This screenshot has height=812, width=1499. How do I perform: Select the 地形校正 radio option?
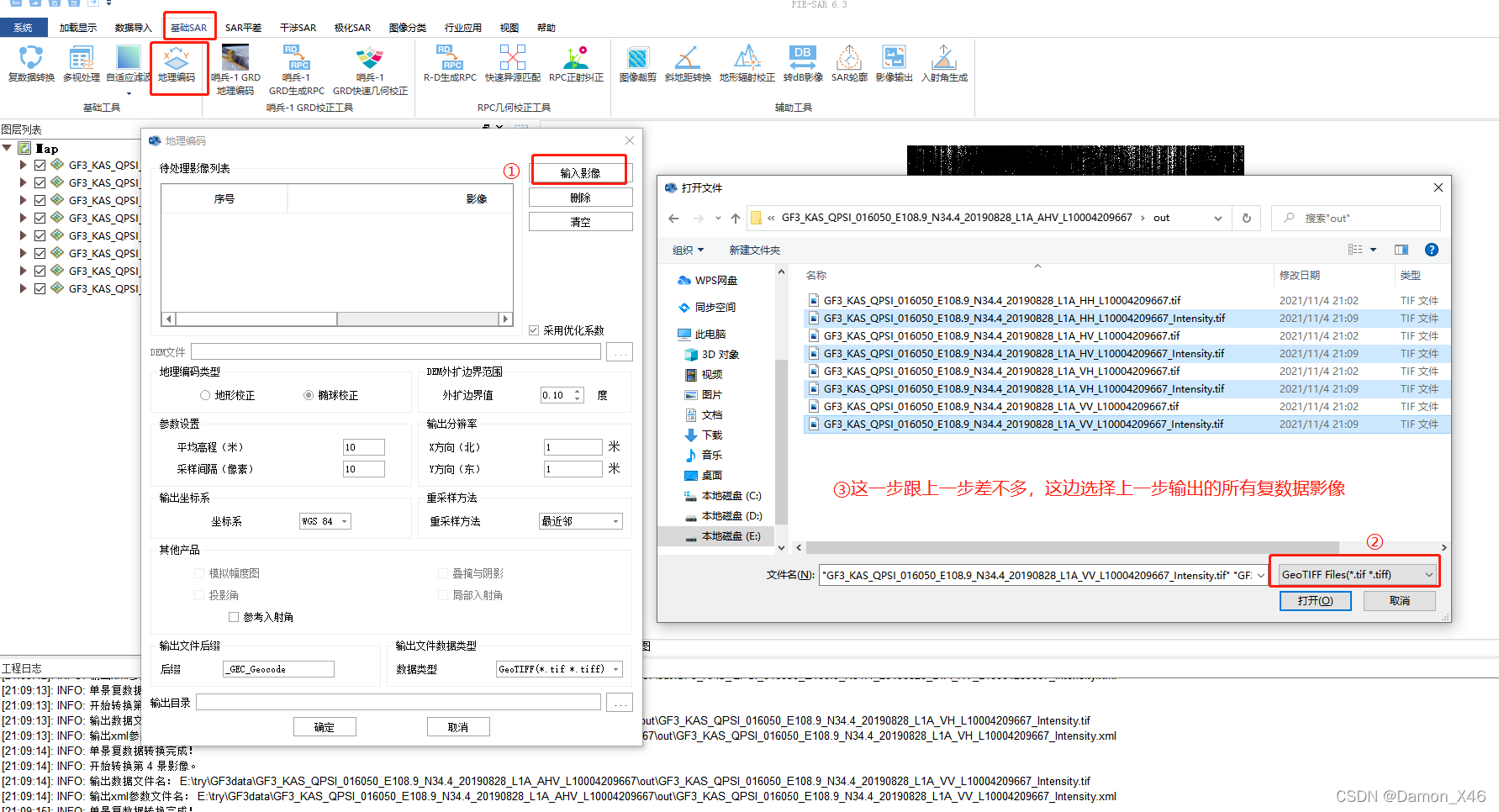click(205, 395)
